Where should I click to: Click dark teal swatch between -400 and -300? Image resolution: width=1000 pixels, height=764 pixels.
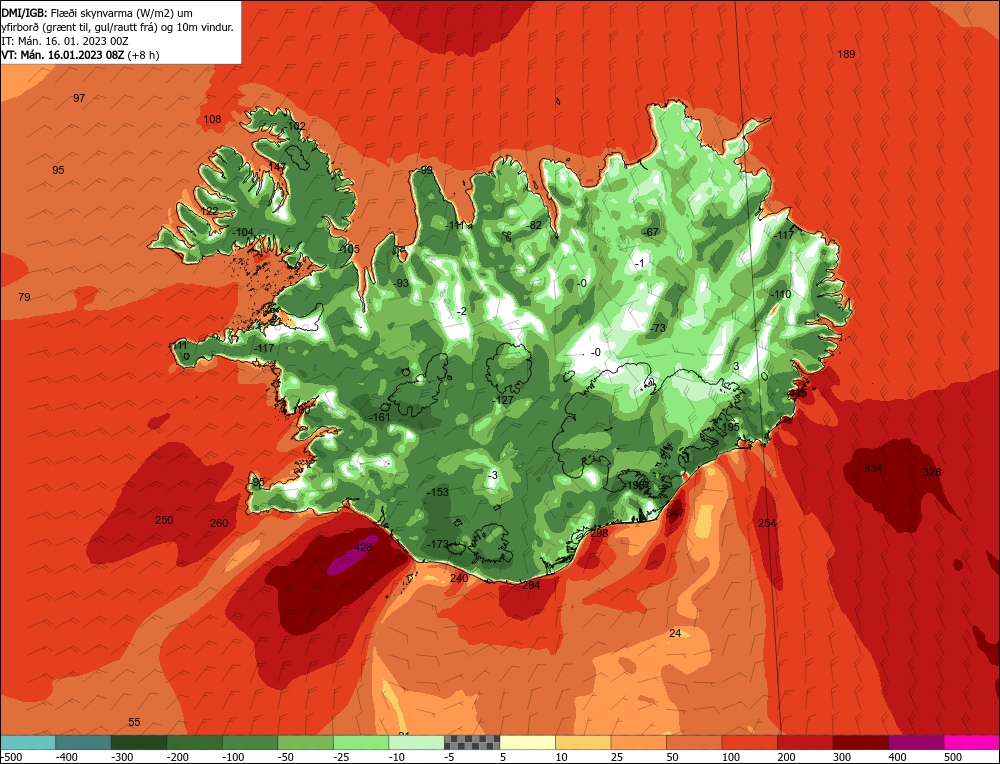tap(84, 742)
